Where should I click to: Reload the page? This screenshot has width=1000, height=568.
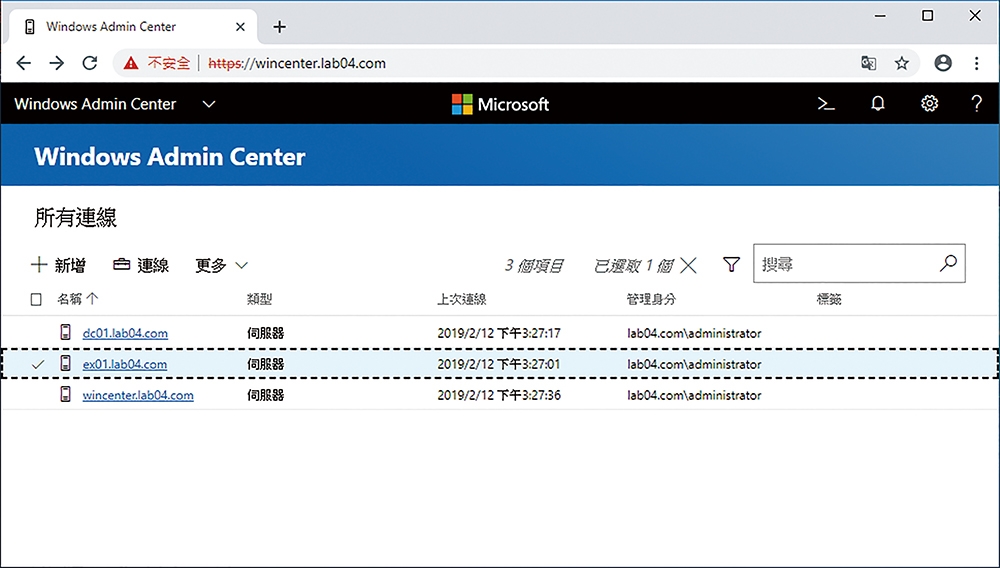coord(90,62)
